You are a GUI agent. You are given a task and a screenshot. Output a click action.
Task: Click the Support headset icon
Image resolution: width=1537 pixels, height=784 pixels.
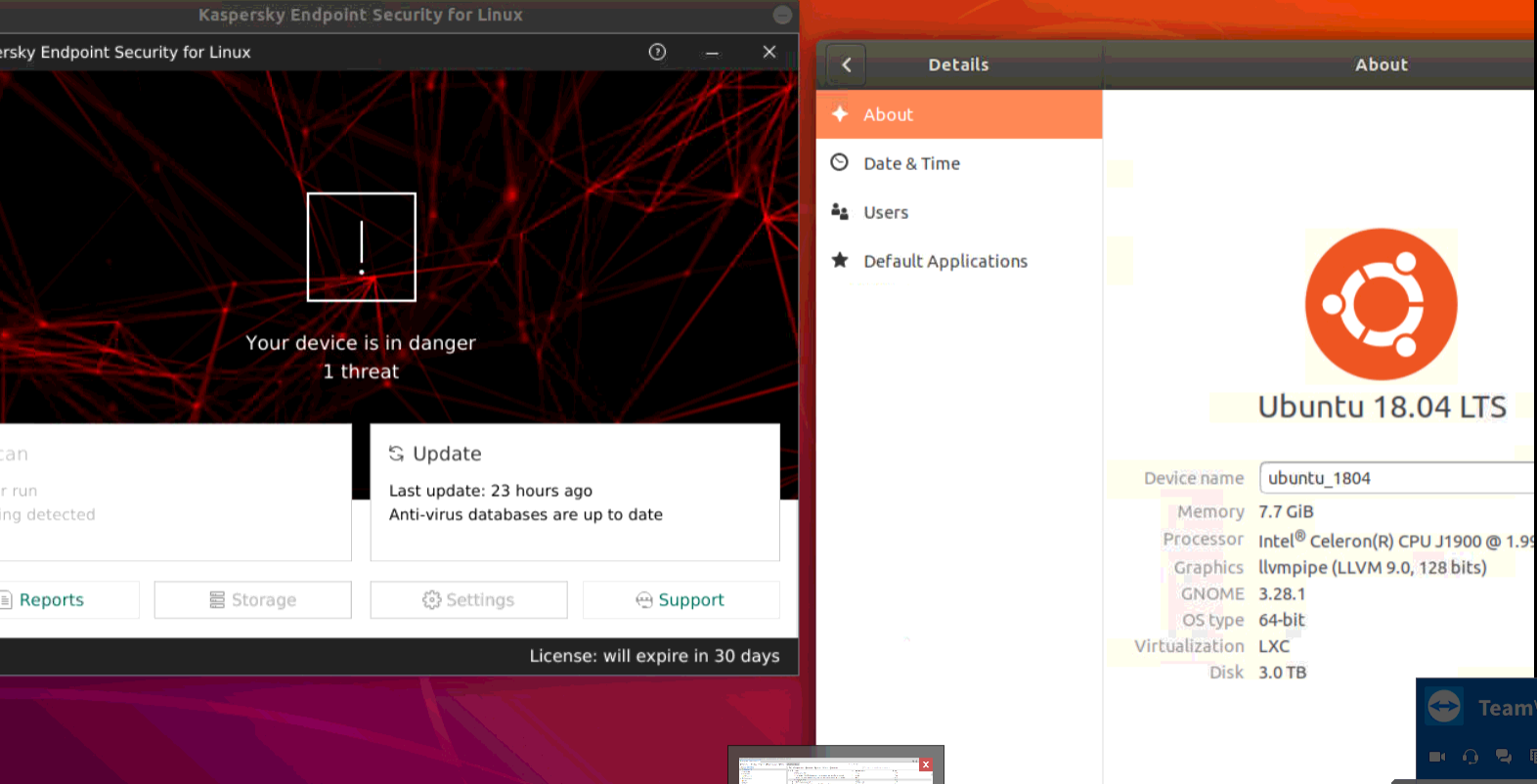[644, 600]
